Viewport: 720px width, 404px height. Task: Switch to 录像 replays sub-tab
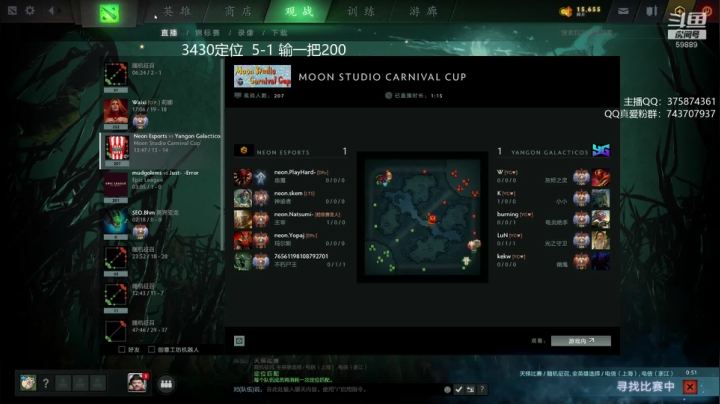tap(246, 33)
